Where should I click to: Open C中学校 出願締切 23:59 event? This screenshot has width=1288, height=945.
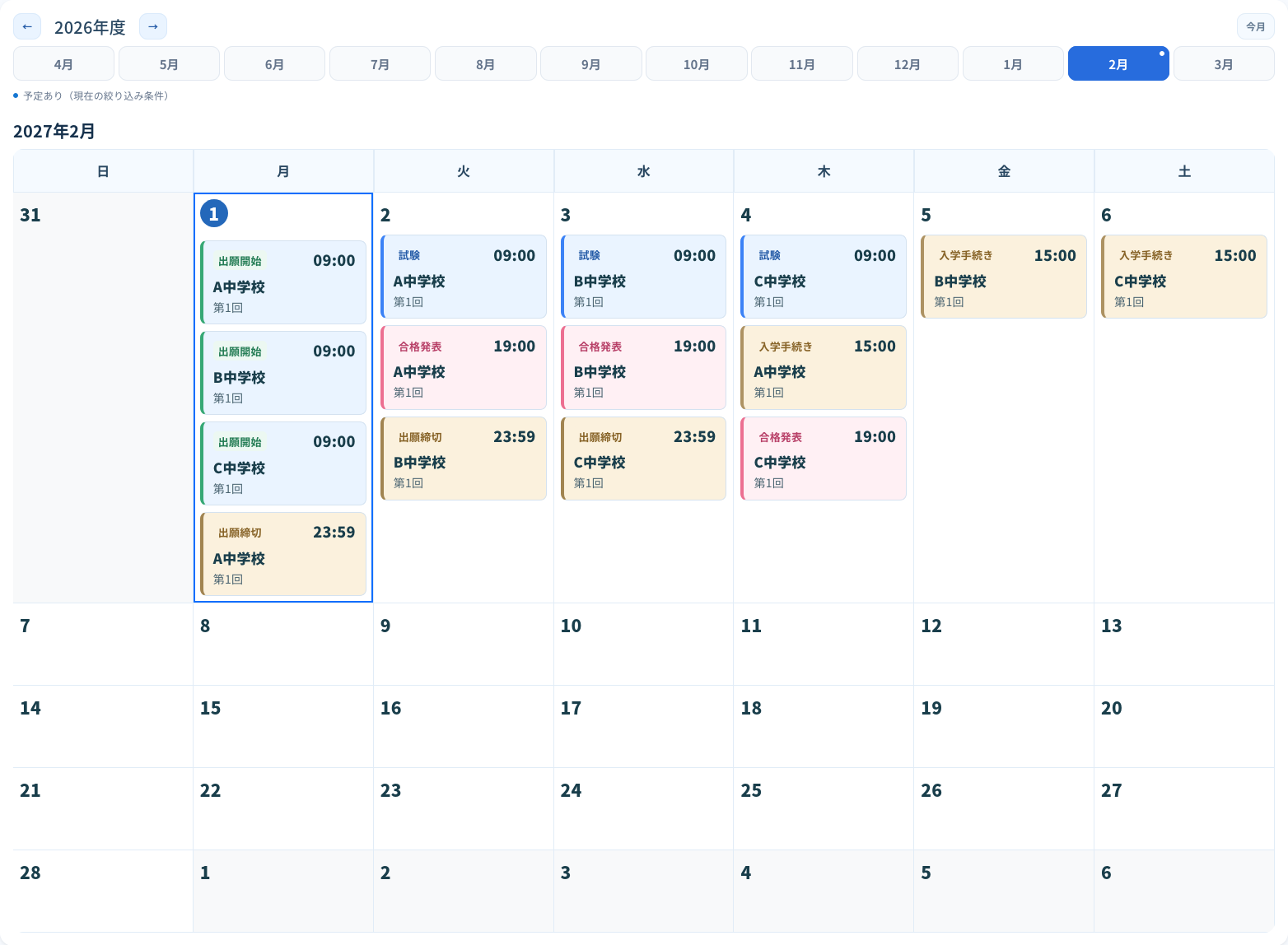coord(644,459)
